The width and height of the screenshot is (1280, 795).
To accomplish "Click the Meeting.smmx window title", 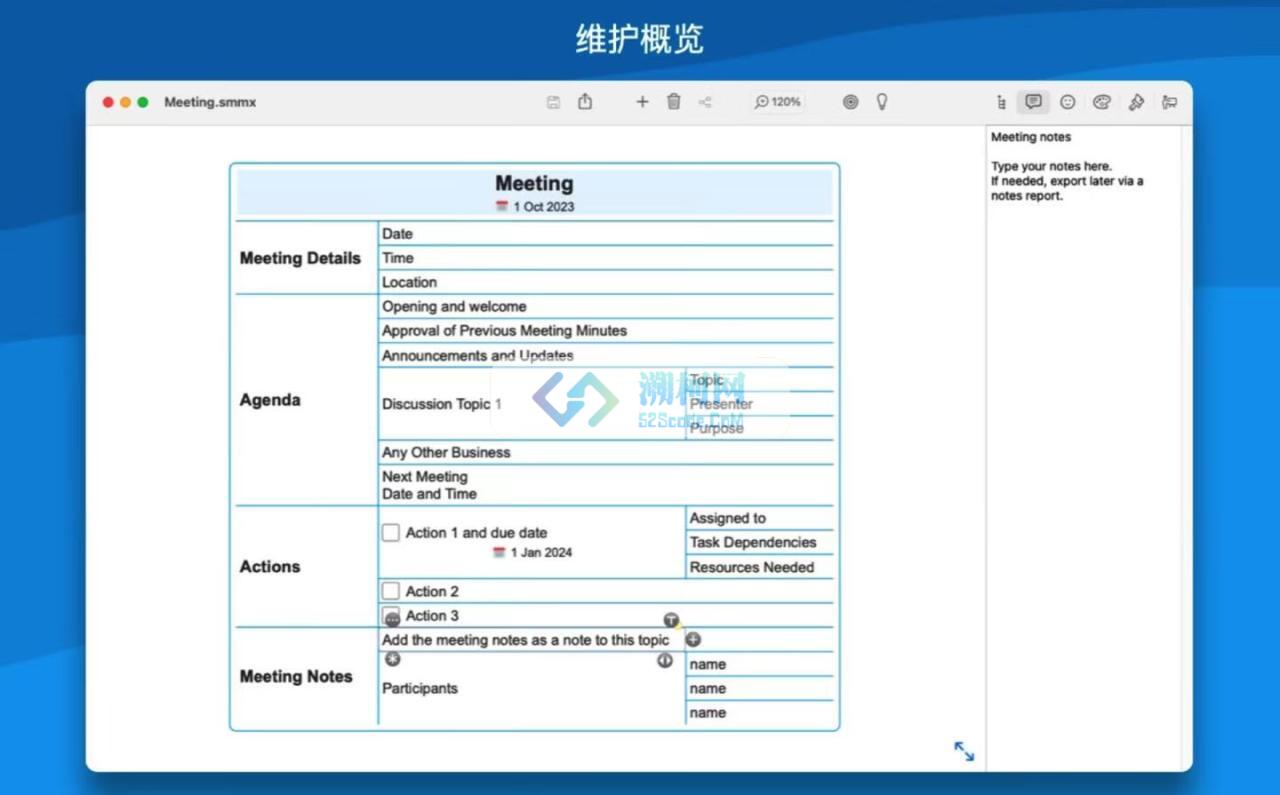I will click(x=210, y=102).
